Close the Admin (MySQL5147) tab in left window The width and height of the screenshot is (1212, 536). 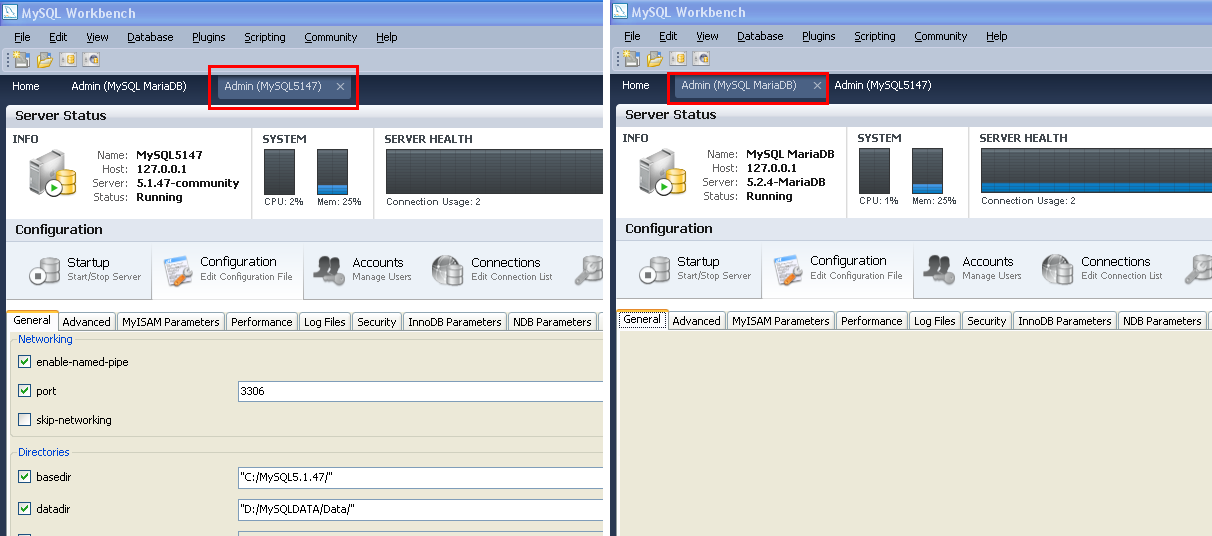click(x=340, y=87)
